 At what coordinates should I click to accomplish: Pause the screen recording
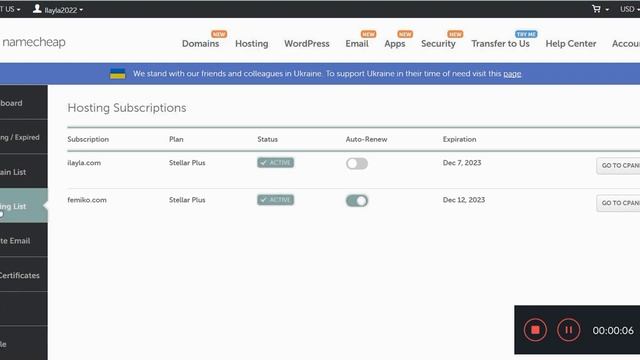pos(568,330)
